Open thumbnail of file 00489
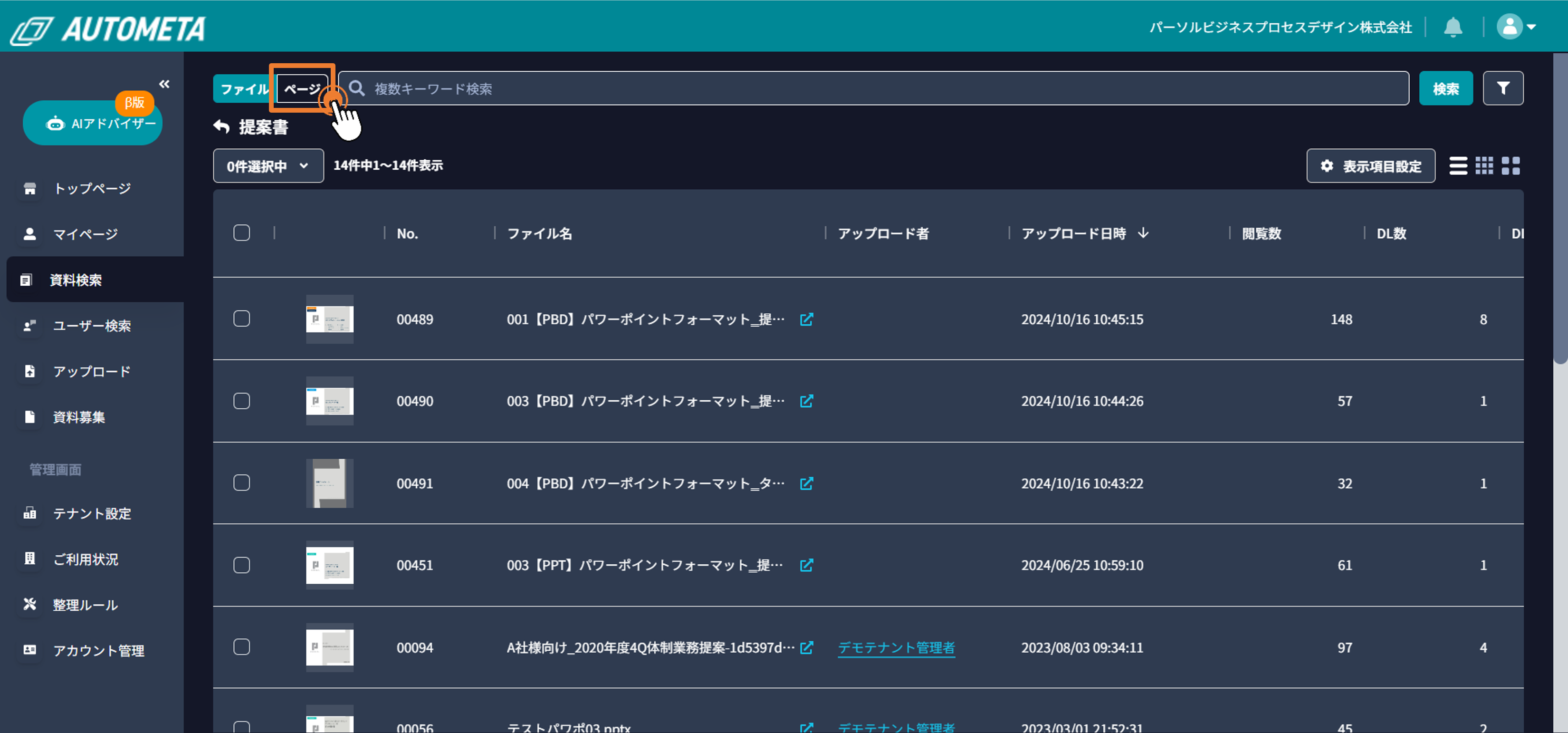Viewport: 1568px width, 733px height. coord(329,319)
